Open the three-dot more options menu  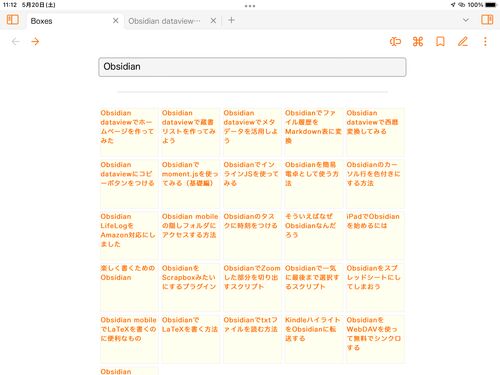485,42
